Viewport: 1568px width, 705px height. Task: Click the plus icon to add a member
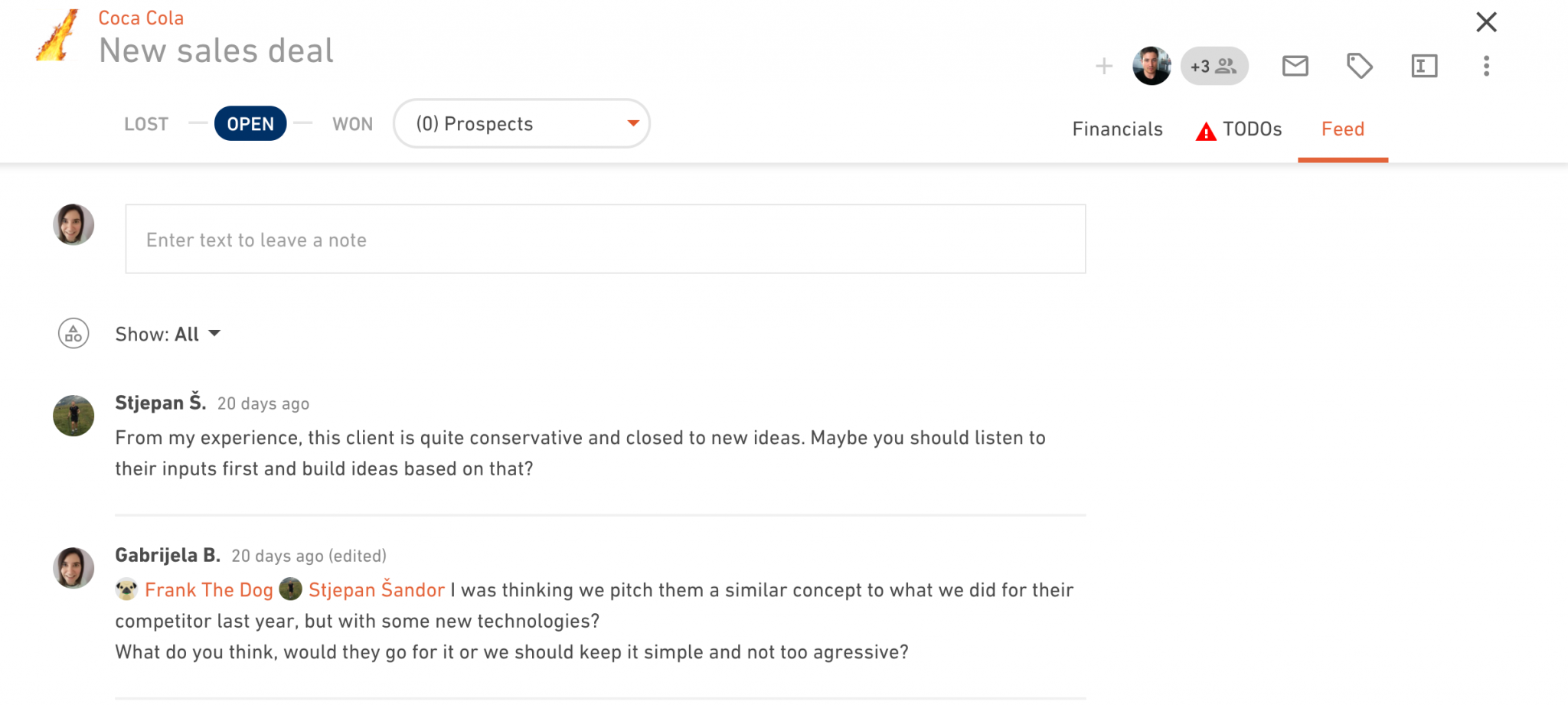click(x=1103, y=67)
